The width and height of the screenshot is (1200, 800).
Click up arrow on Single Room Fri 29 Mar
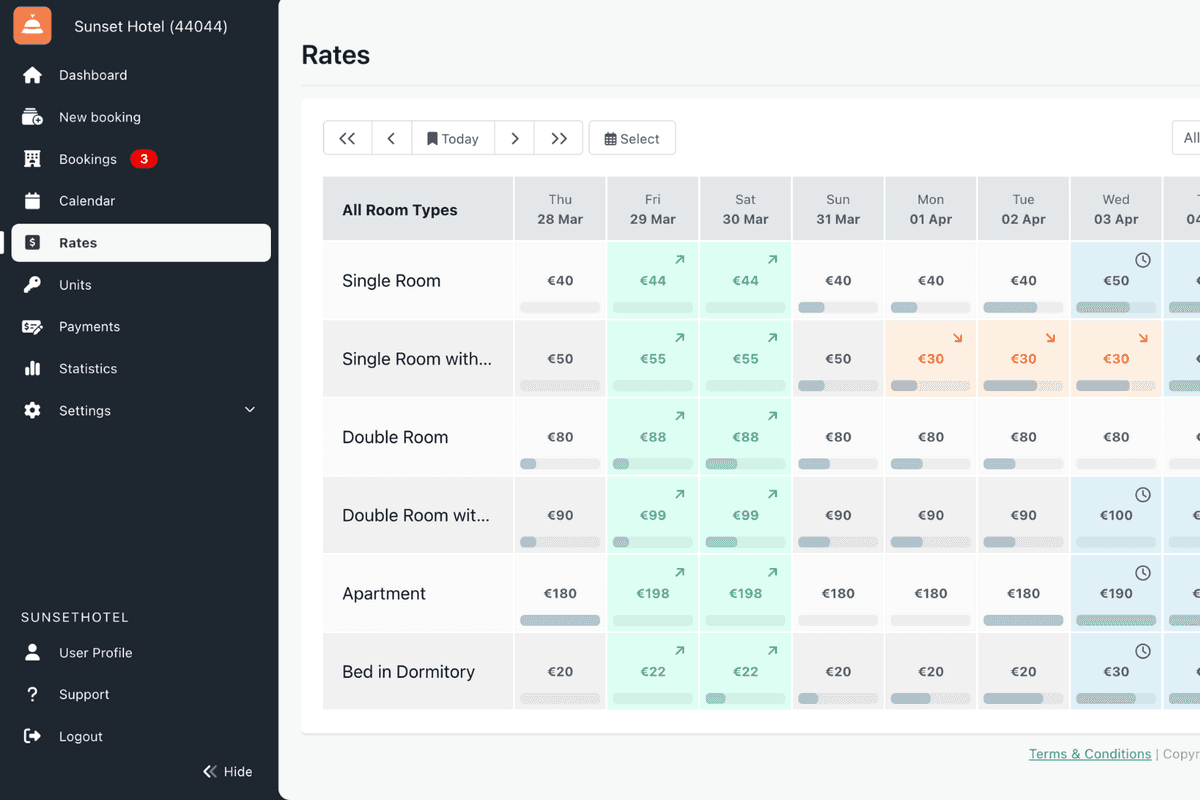(680, 260)
